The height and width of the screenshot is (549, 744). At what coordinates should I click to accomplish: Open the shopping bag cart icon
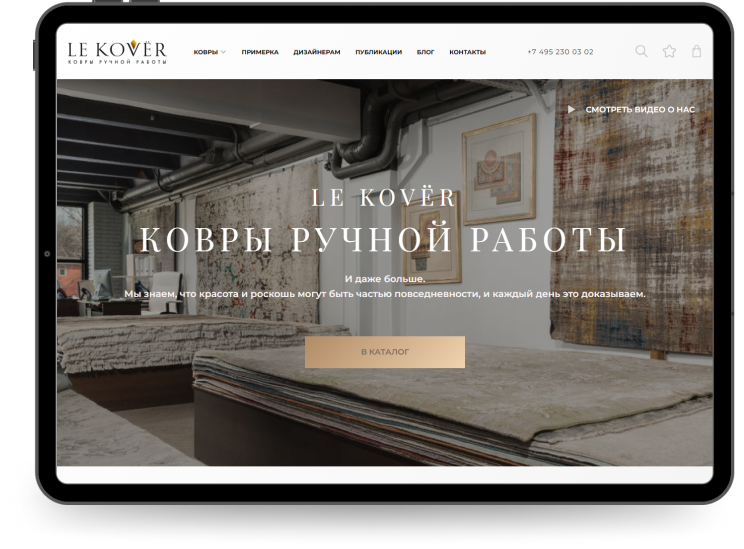coord(696,51)
